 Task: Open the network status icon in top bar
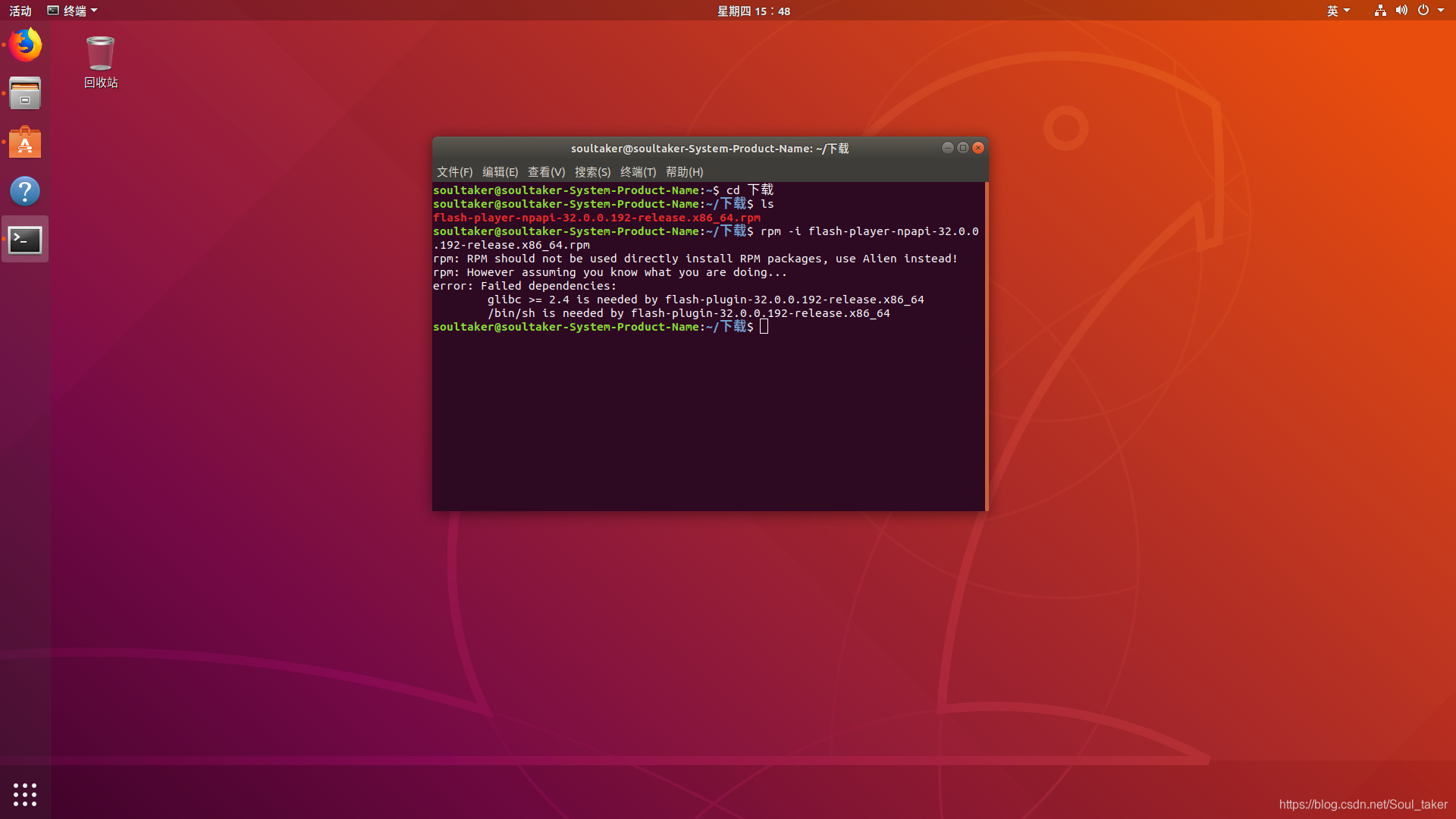point(1380,11)
